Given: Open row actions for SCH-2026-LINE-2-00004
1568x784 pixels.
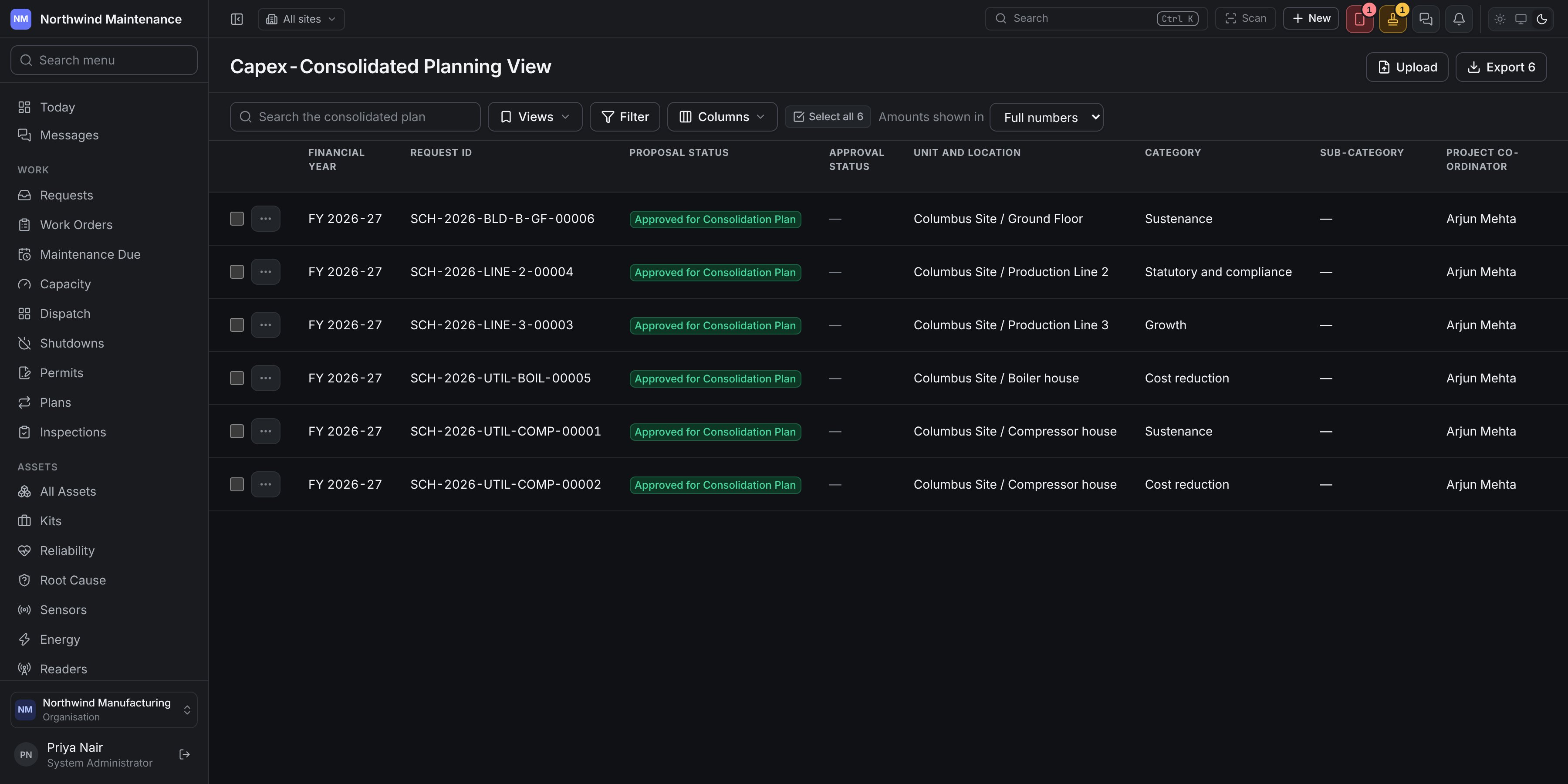Looking at the screenshot, I should pyautogui.click(x=265, y=271).
